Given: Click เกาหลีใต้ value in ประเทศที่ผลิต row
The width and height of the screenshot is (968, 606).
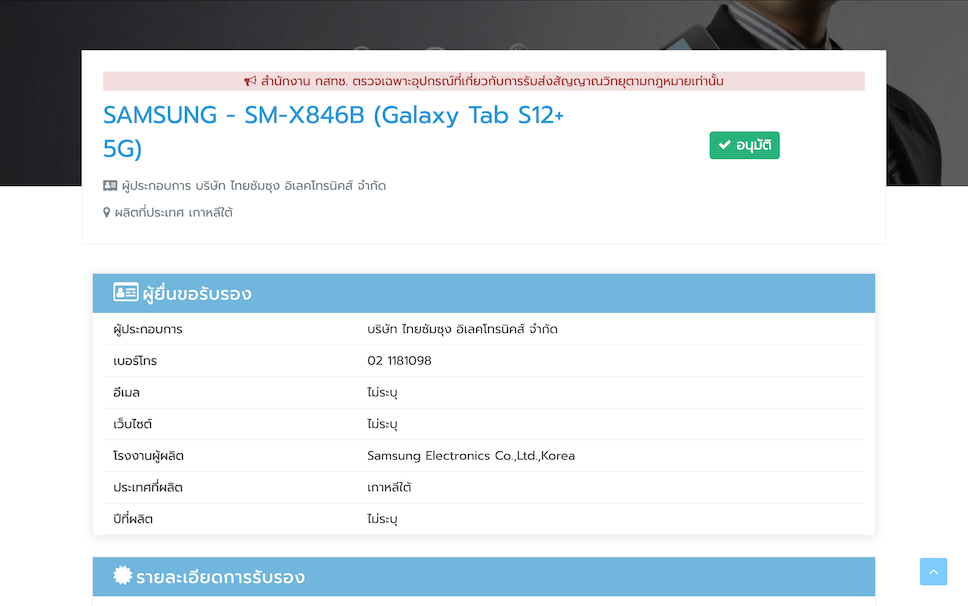Looking at the screenshot, I should click(389, 488).
